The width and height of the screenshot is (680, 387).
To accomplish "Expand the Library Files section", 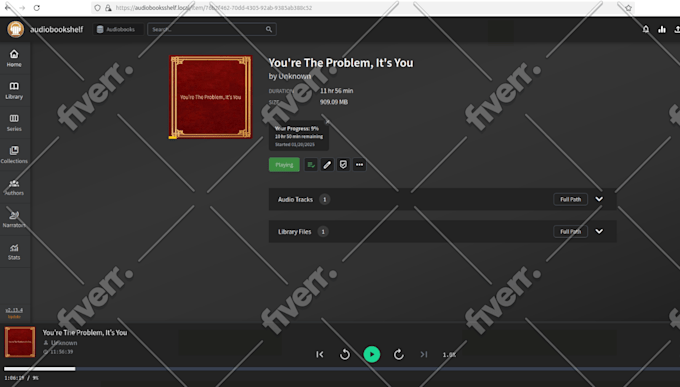I will tap(599, 231).
